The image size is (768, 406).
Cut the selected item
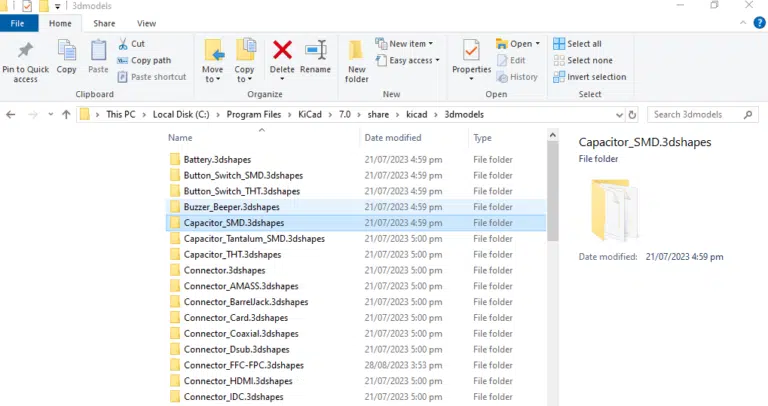click(131, 44)
